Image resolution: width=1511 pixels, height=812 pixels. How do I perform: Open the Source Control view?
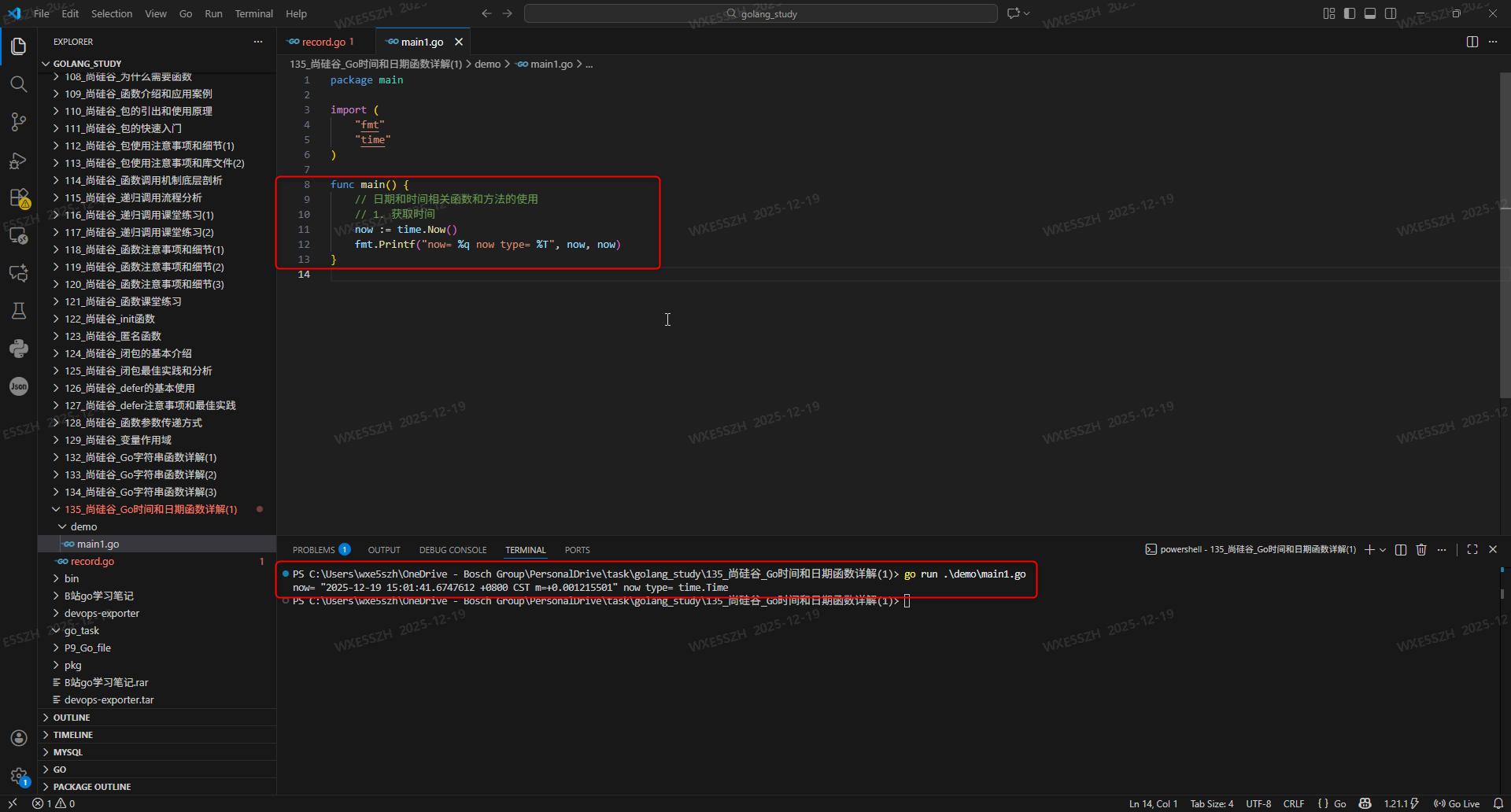(19, 122)
